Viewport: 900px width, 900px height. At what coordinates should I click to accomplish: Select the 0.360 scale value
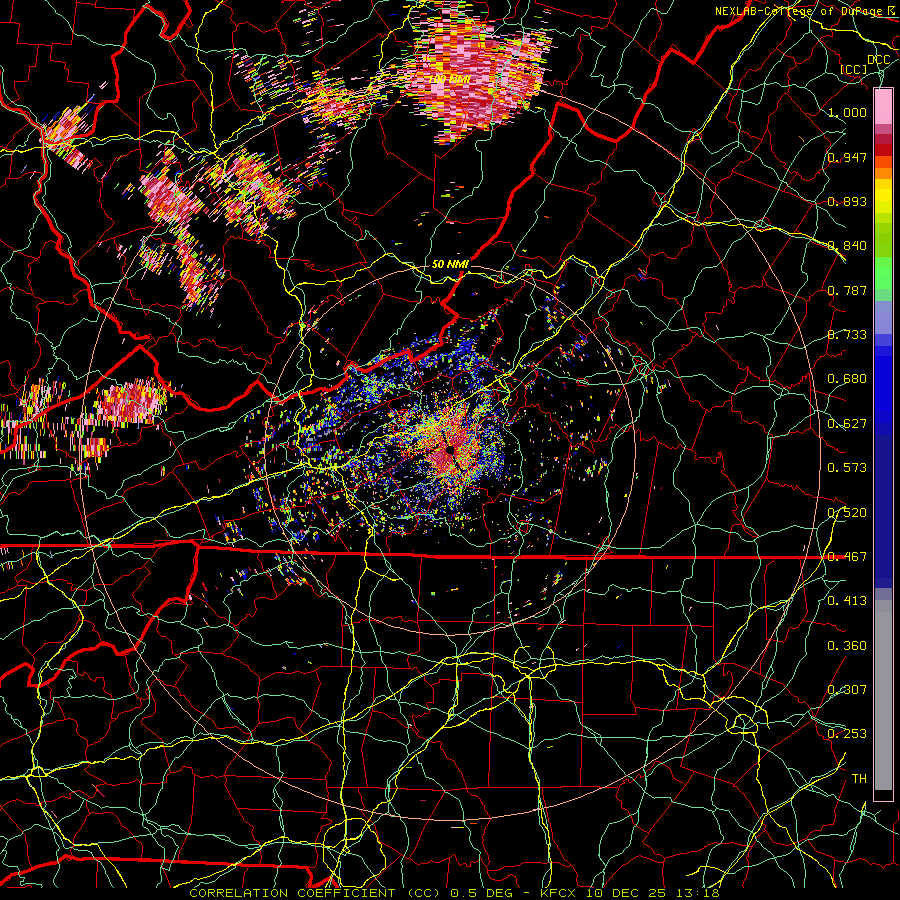pos(847,646)
